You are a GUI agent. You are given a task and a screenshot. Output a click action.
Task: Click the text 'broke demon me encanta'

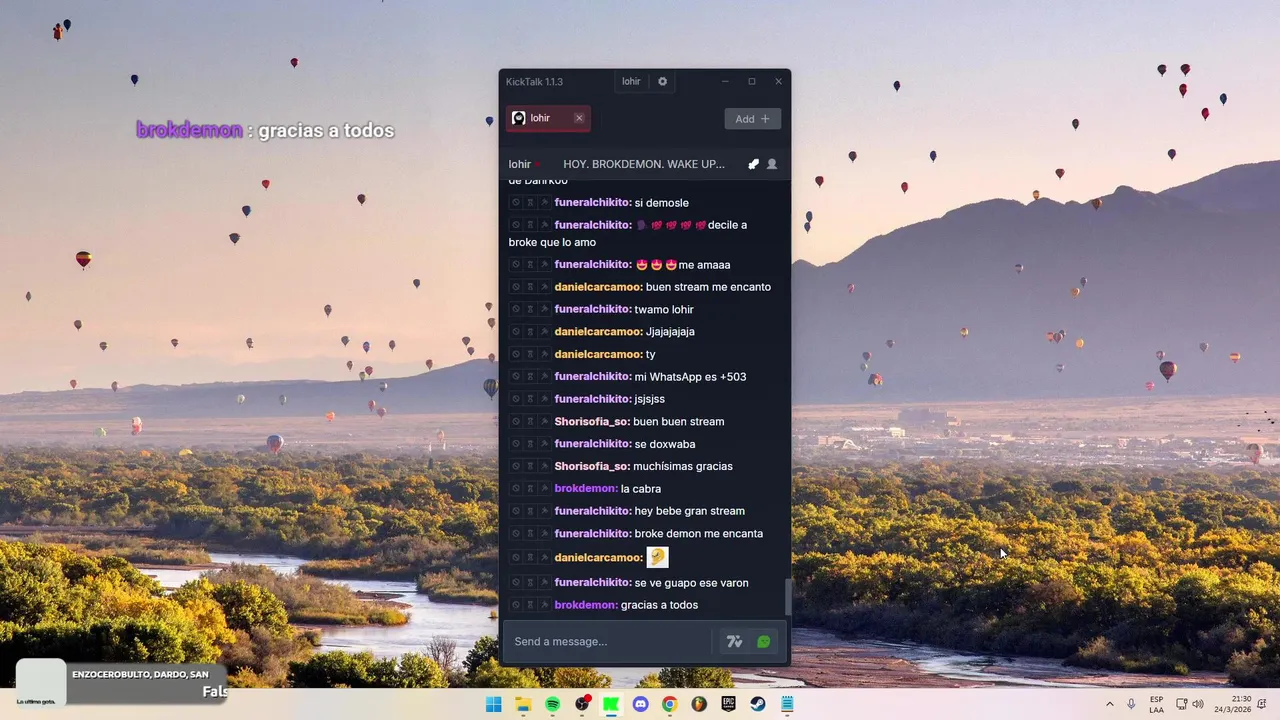pyautogui.click(x=699, y=534)
